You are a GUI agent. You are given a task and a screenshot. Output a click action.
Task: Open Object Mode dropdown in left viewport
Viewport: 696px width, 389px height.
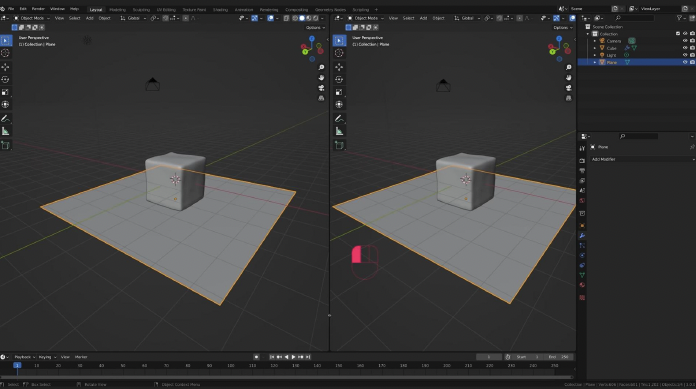pyautogui.click(x=31, y=18)
